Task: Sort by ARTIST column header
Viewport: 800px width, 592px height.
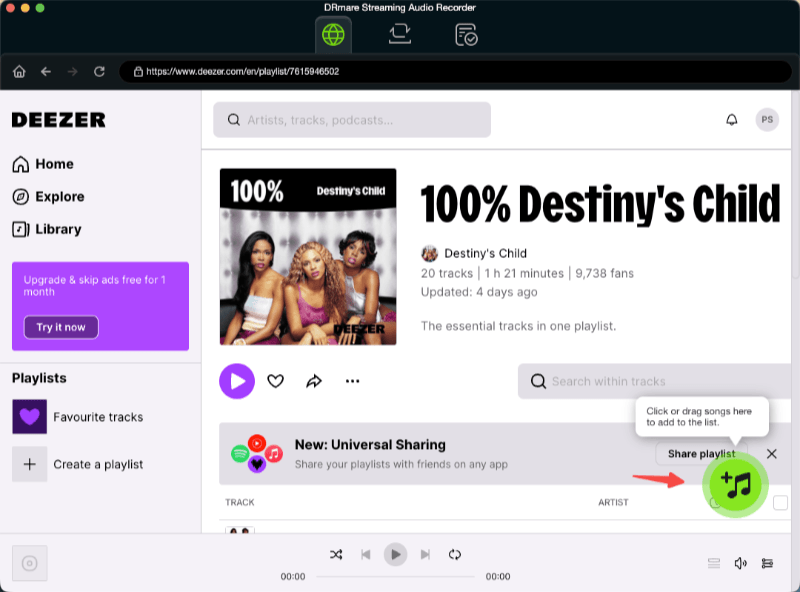Action: click(613, 503)
